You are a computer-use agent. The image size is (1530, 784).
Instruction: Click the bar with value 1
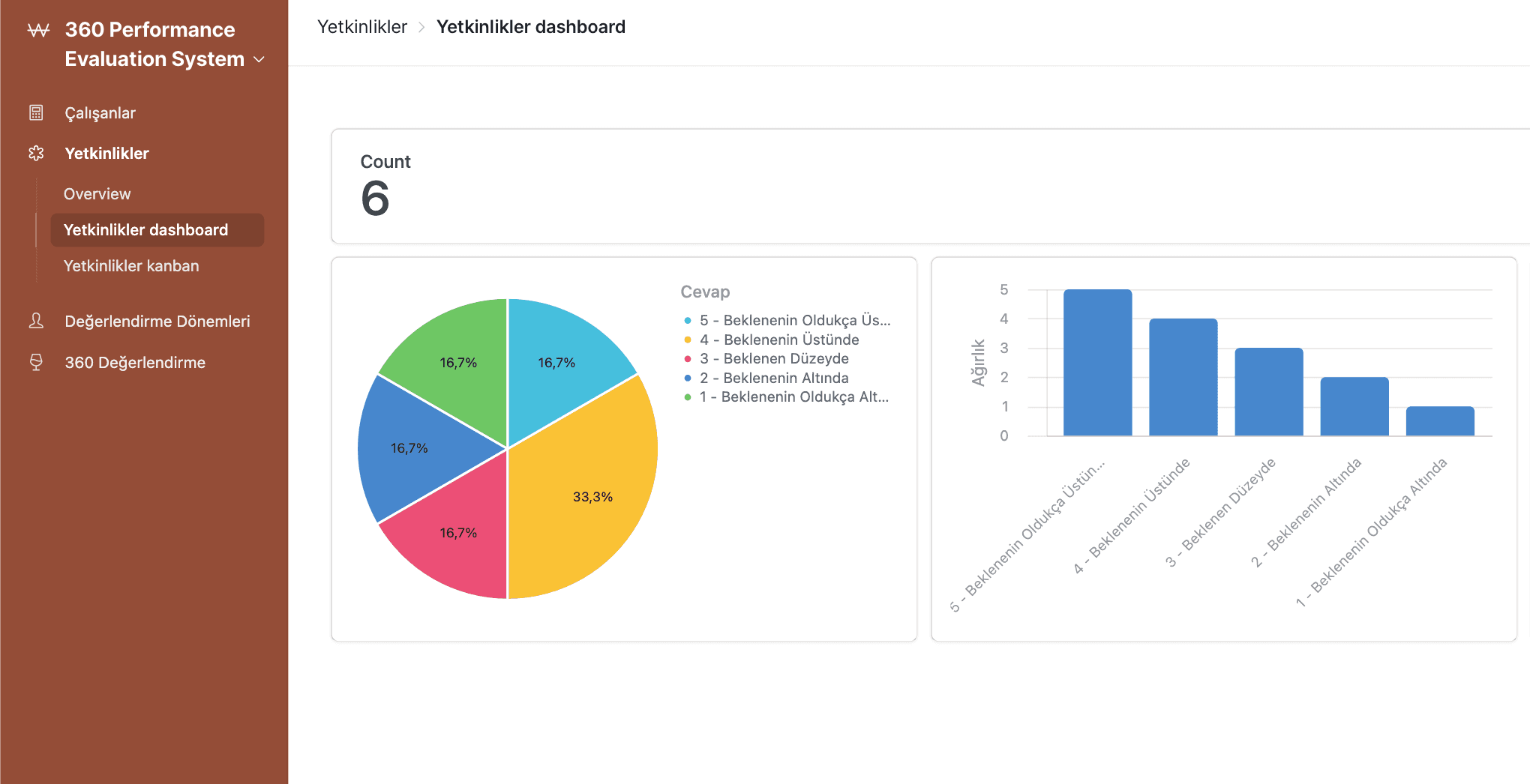(1440, 421)
